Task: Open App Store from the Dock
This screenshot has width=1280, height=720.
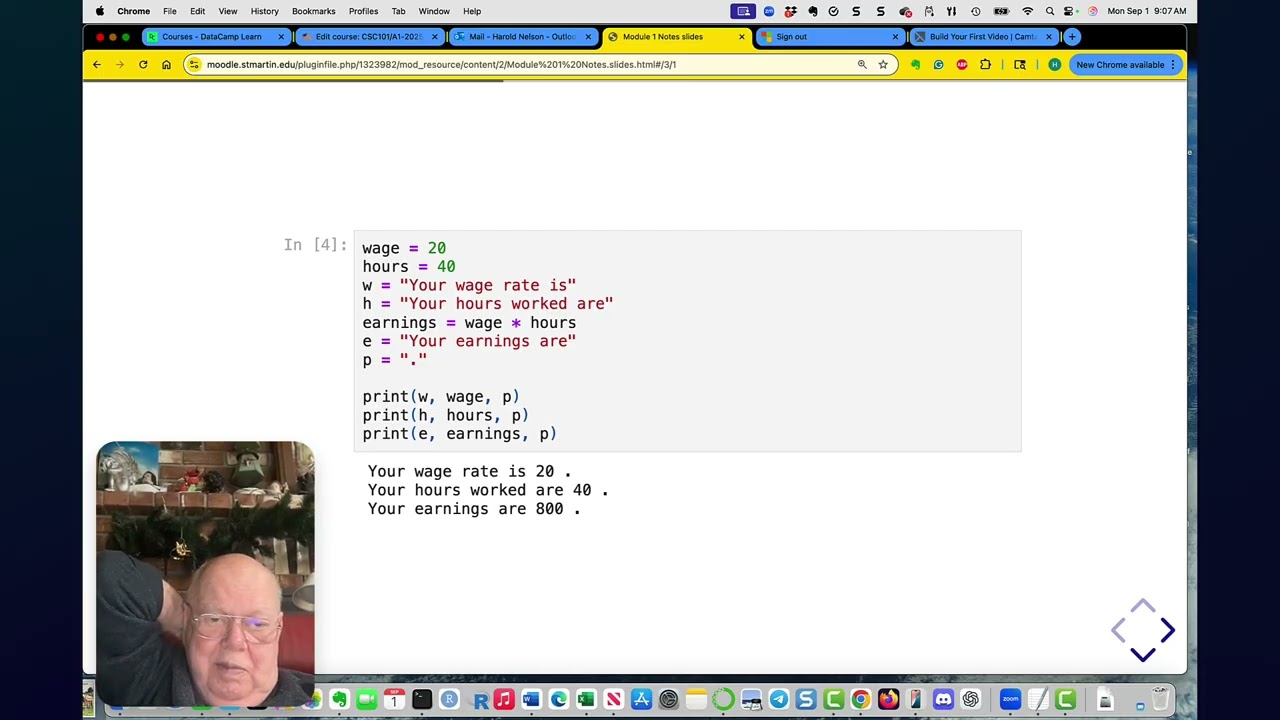Action: [x=642, y=700]
